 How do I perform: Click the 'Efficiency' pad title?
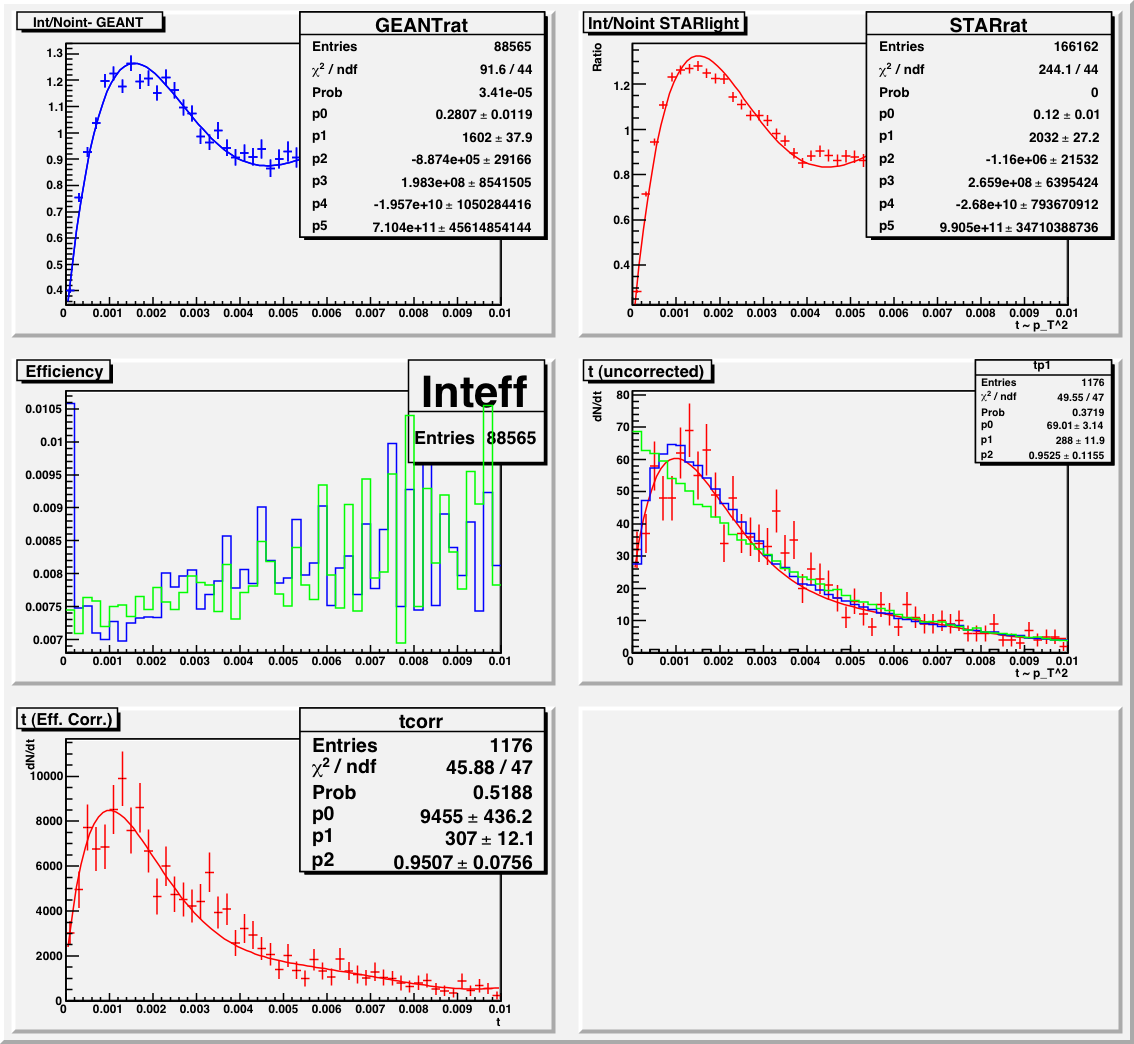tap(65, 371)
